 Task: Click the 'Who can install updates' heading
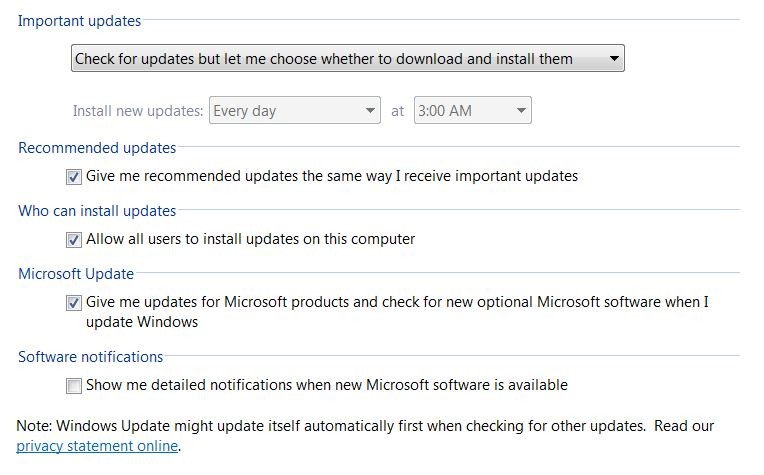[97, 211]
